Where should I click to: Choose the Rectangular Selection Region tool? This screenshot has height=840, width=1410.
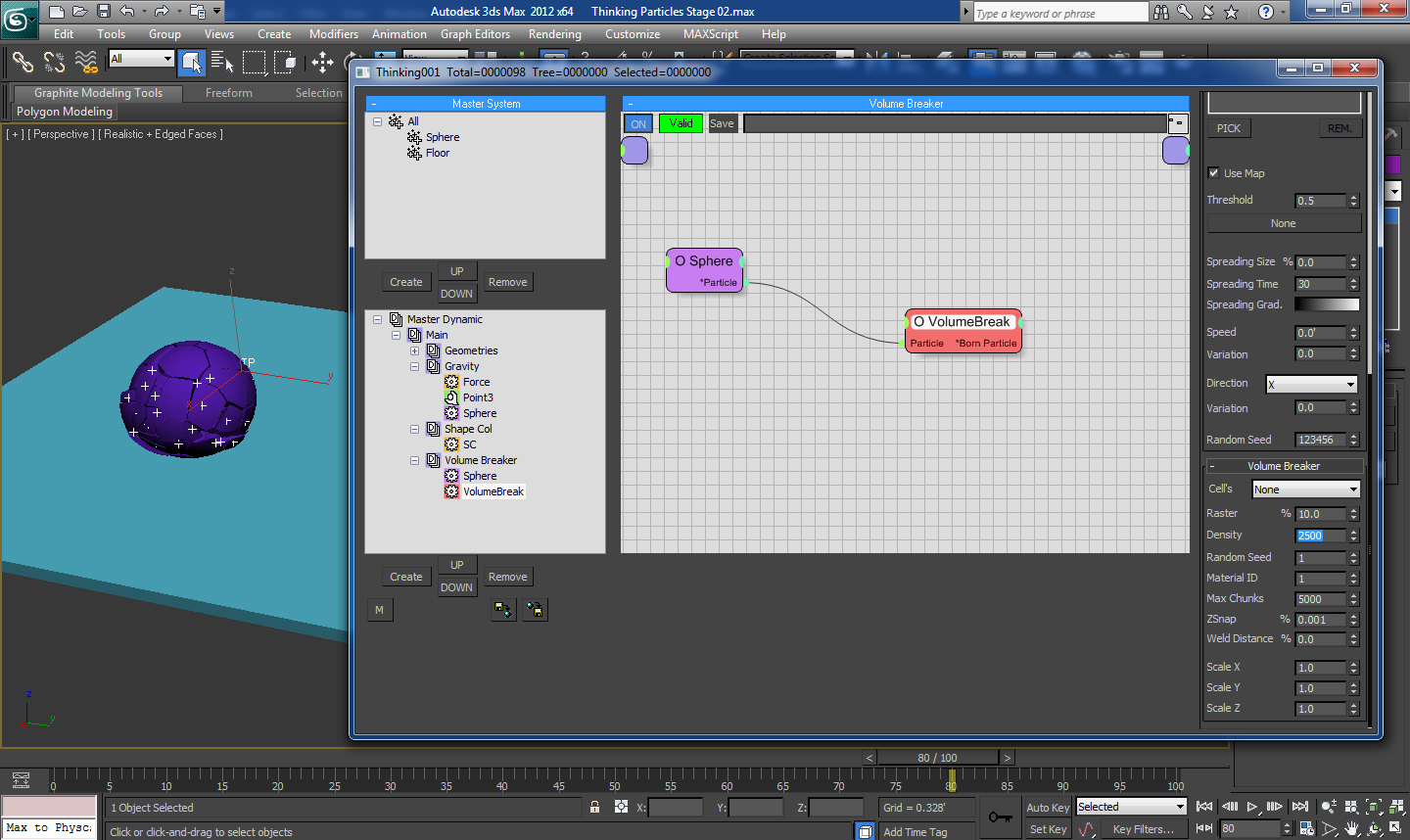[254, 63]
